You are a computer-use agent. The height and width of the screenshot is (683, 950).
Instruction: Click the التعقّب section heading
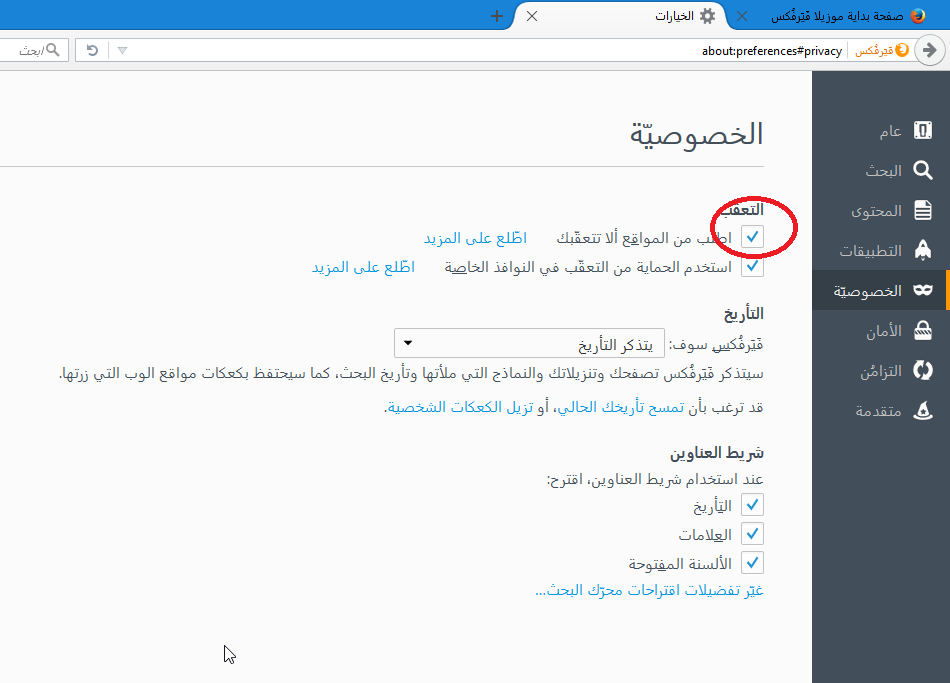pyautogui.click(x=742, y=210)
